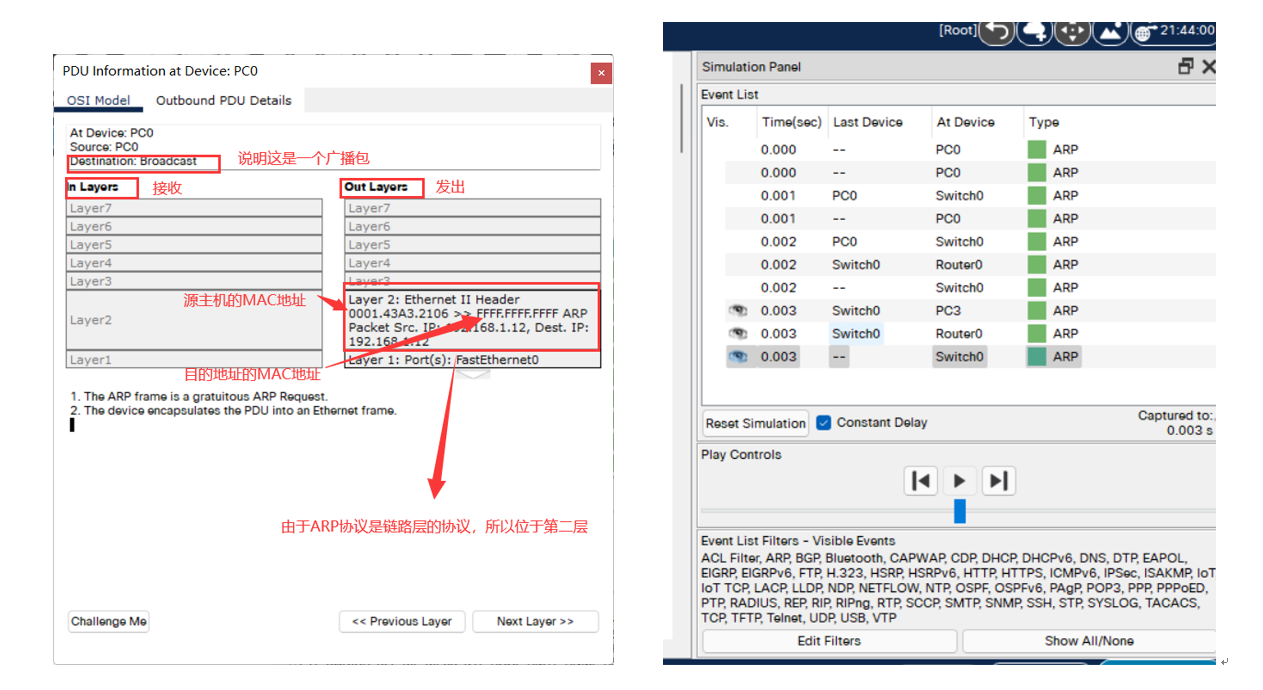Click the Event List Filters - Visible Events label
This screenshot has width=1263, height=690.
coord(798,541)
